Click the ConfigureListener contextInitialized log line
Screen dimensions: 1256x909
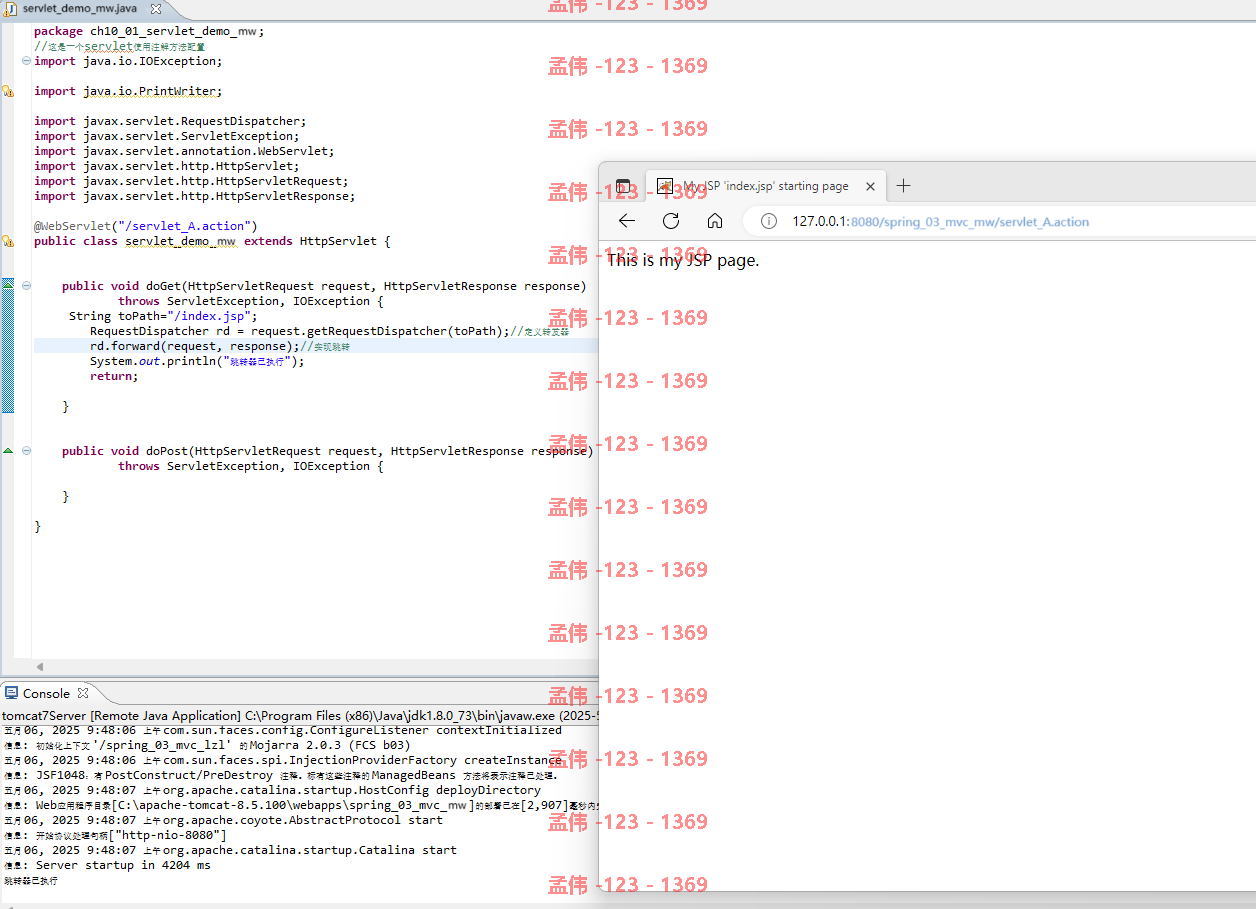(283, 730)
